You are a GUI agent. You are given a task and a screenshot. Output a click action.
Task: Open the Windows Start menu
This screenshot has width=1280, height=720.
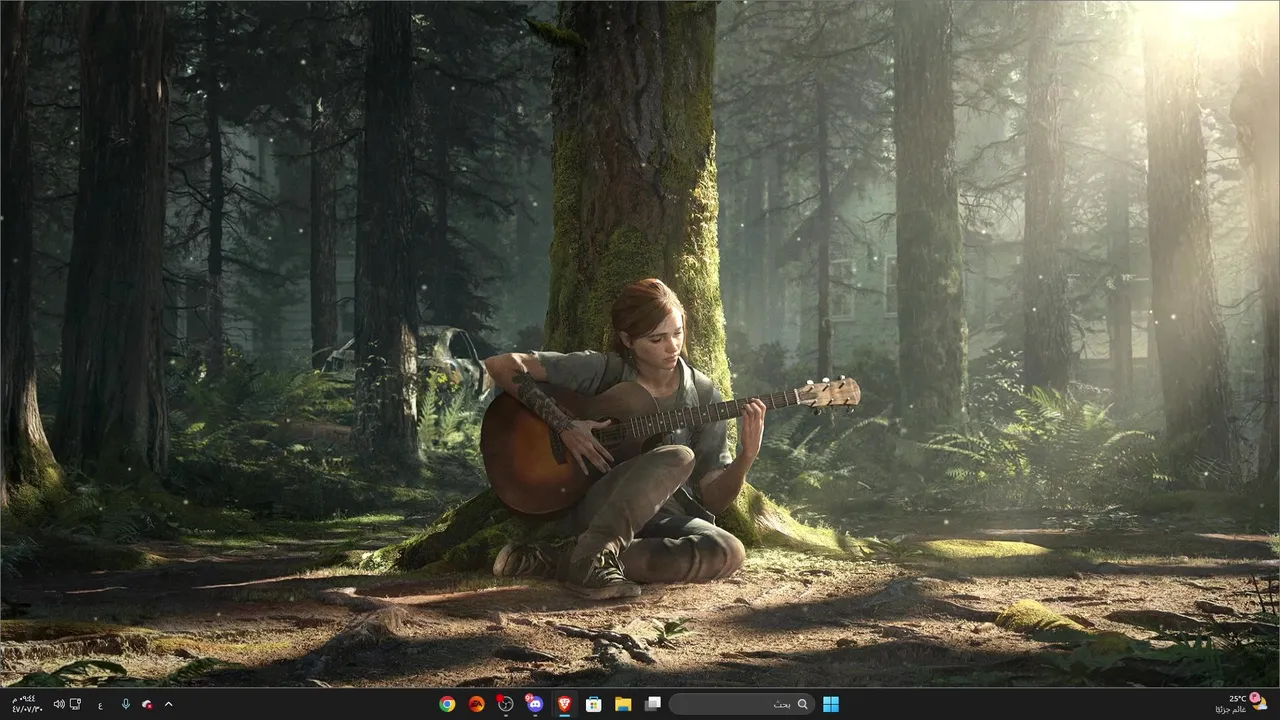point(831,704)
